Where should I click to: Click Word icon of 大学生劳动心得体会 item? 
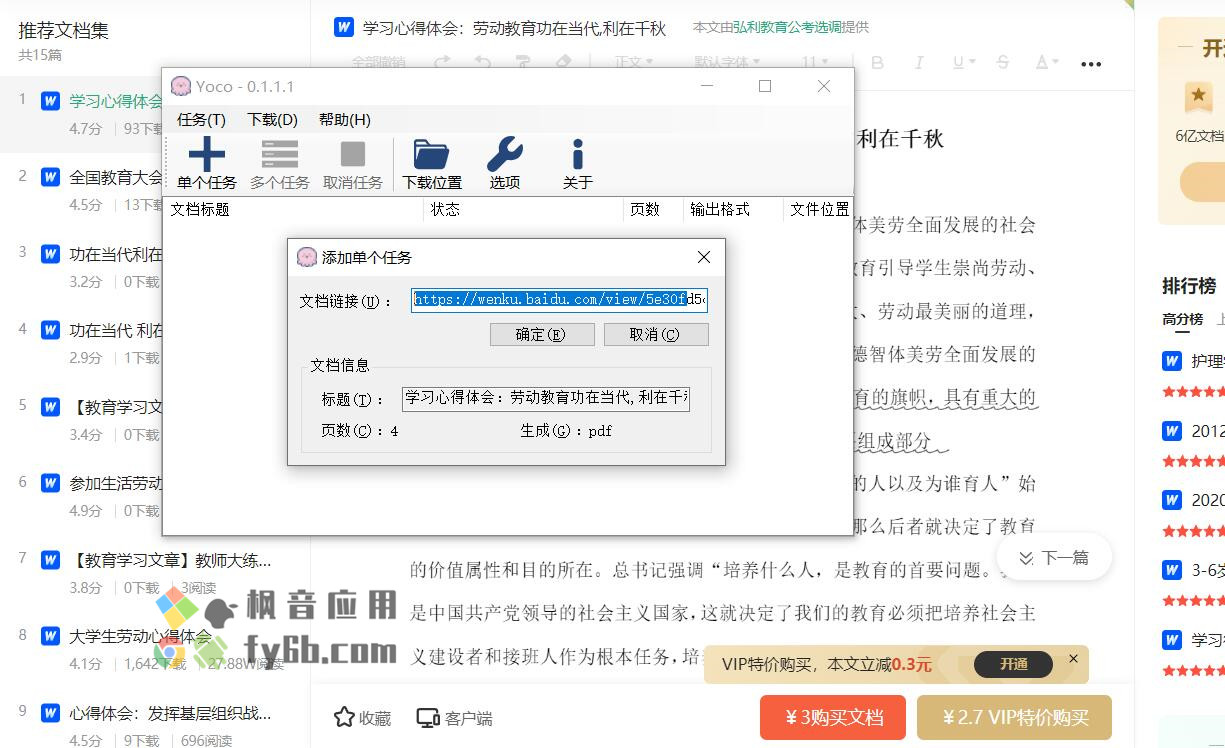(50, 636)
